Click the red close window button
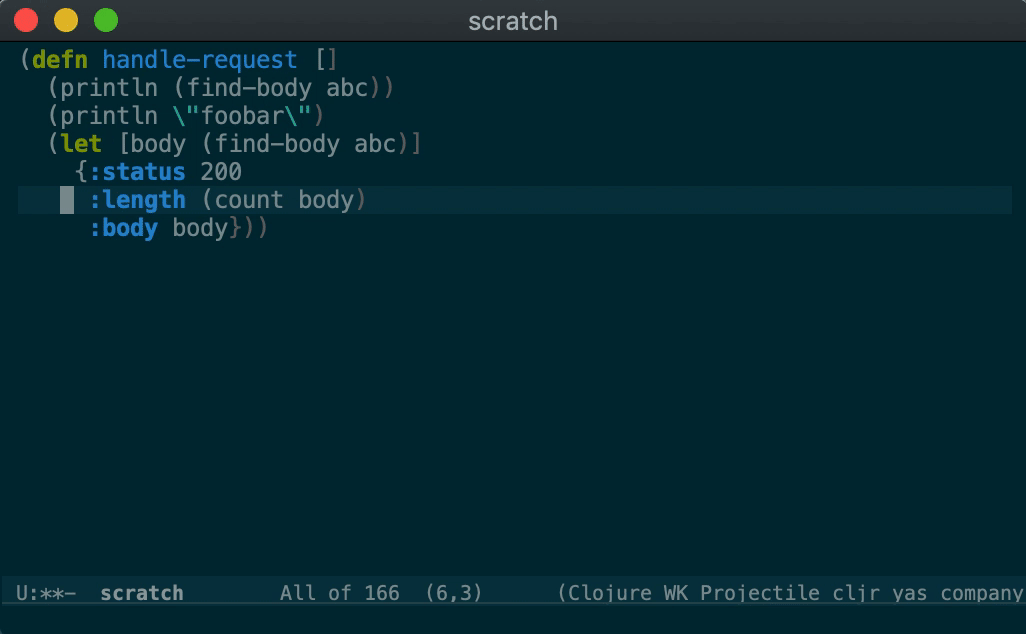 (27, 20)
